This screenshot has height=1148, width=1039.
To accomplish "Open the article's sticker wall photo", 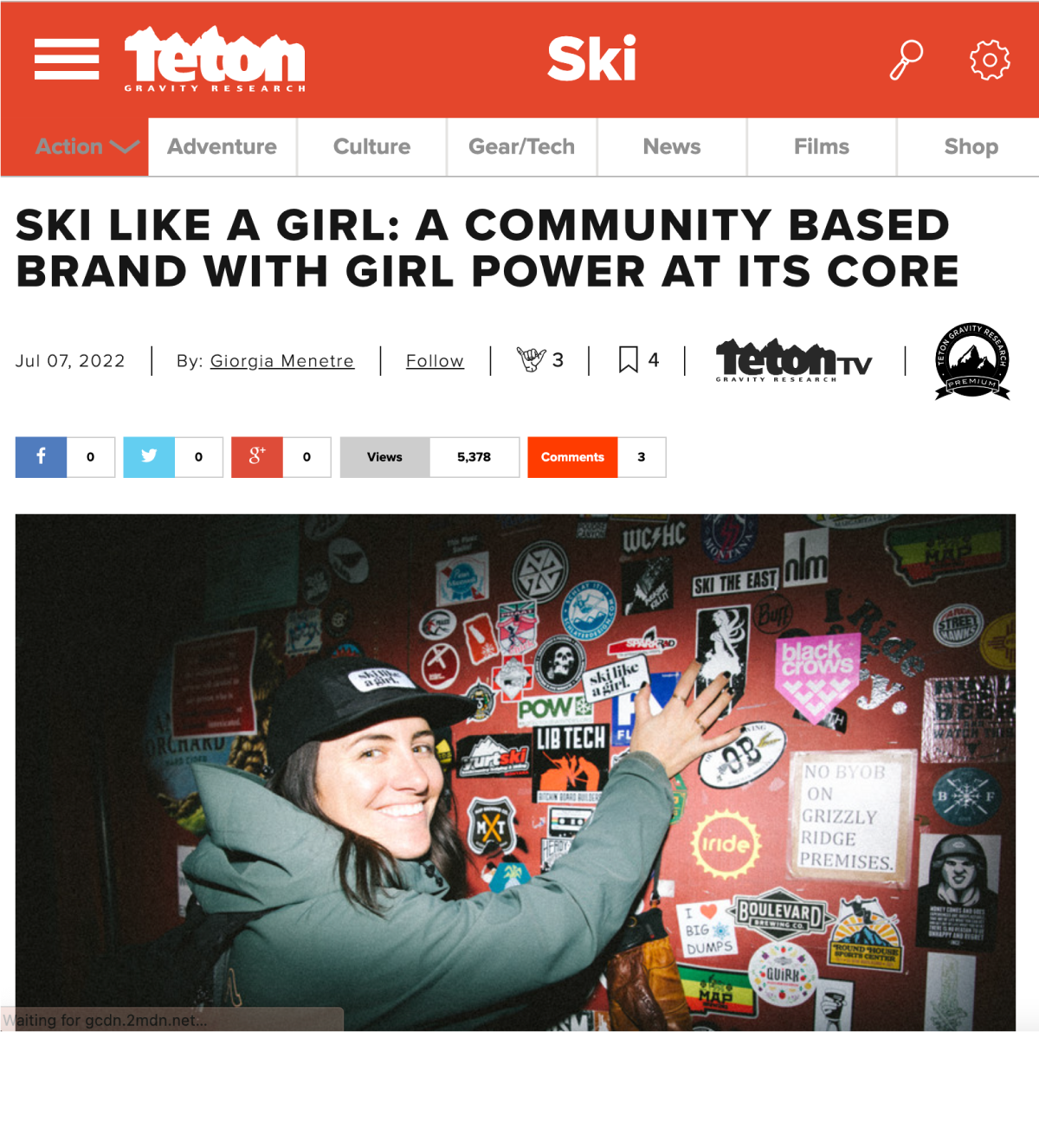I will (515, 772).
